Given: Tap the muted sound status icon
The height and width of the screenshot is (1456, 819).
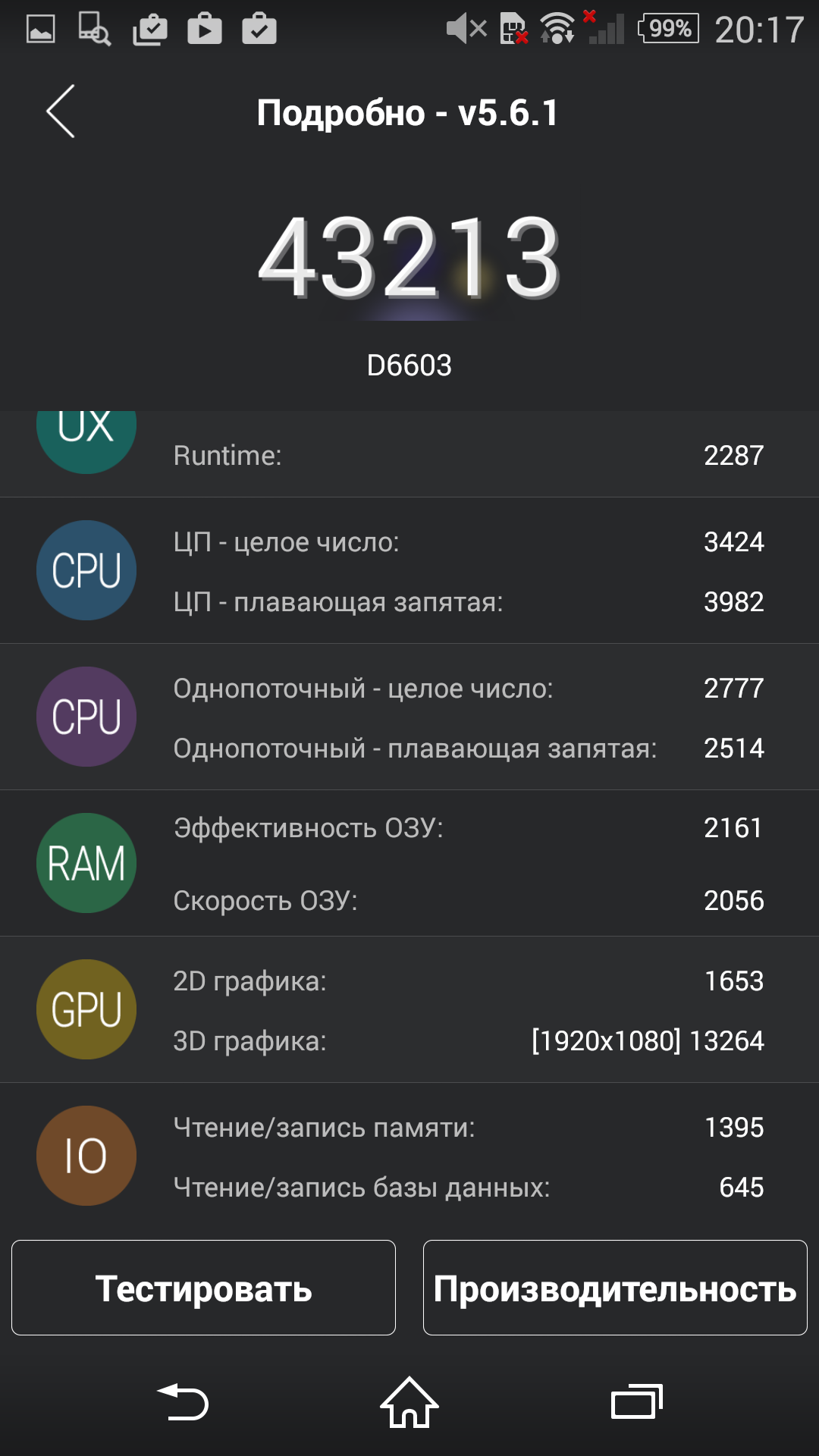Looking at the screenshot, I should [466, 29].
